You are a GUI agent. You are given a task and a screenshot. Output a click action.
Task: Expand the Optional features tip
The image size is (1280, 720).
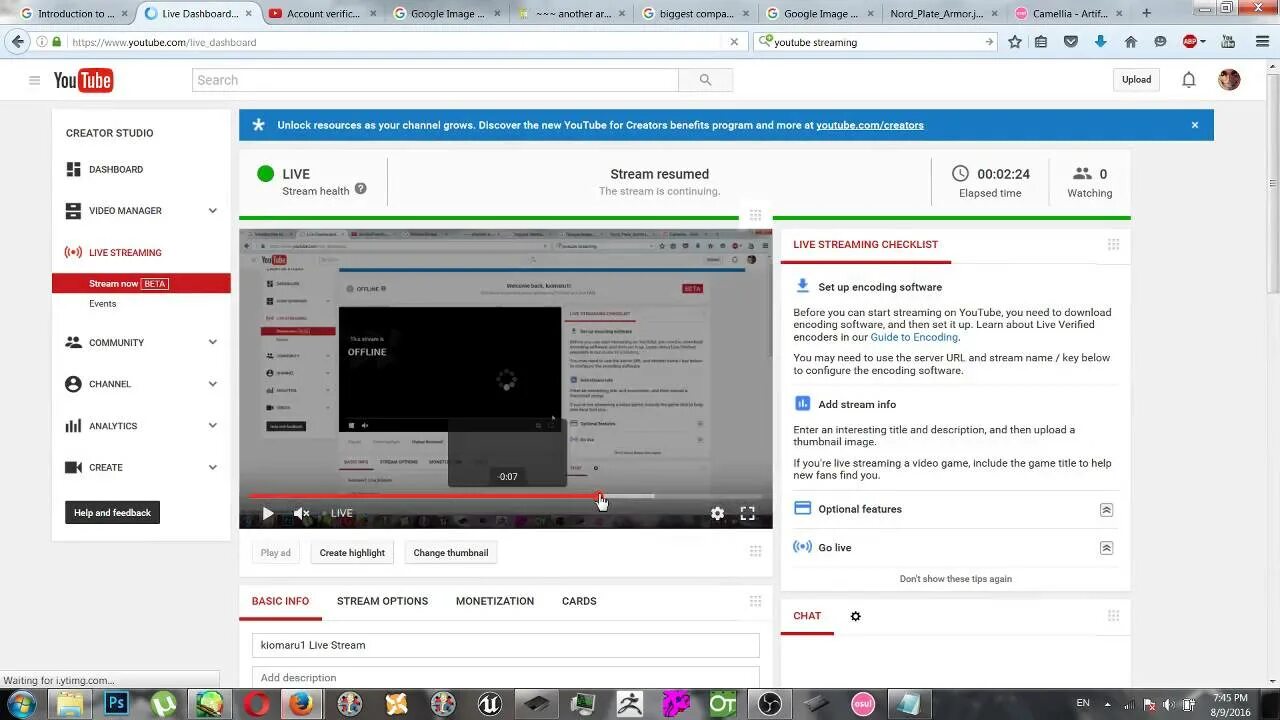click(1106, 510)
